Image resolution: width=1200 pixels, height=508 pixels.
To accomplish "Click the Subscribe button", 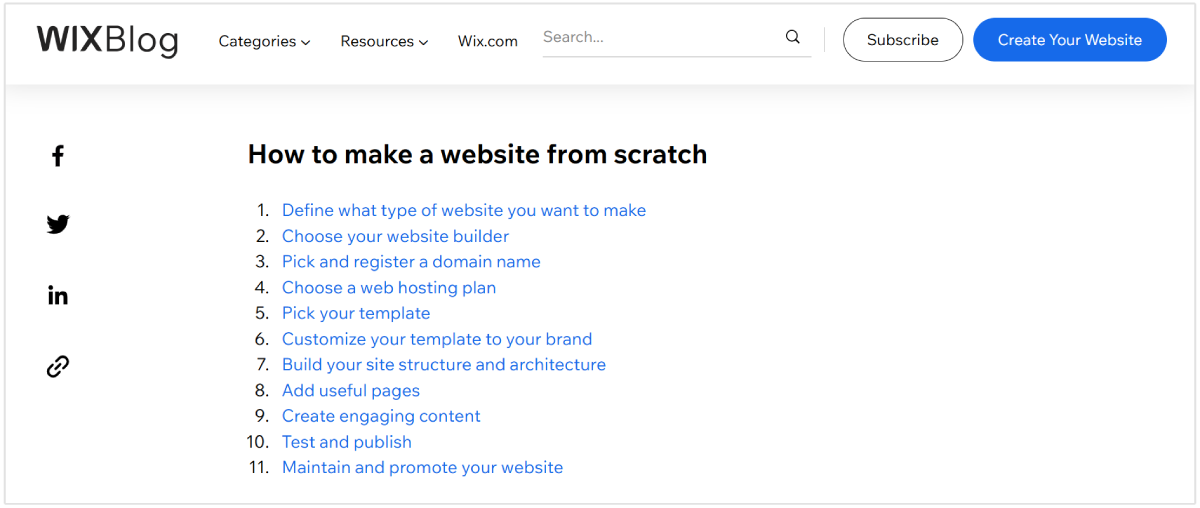I will (x=903, y=40).
